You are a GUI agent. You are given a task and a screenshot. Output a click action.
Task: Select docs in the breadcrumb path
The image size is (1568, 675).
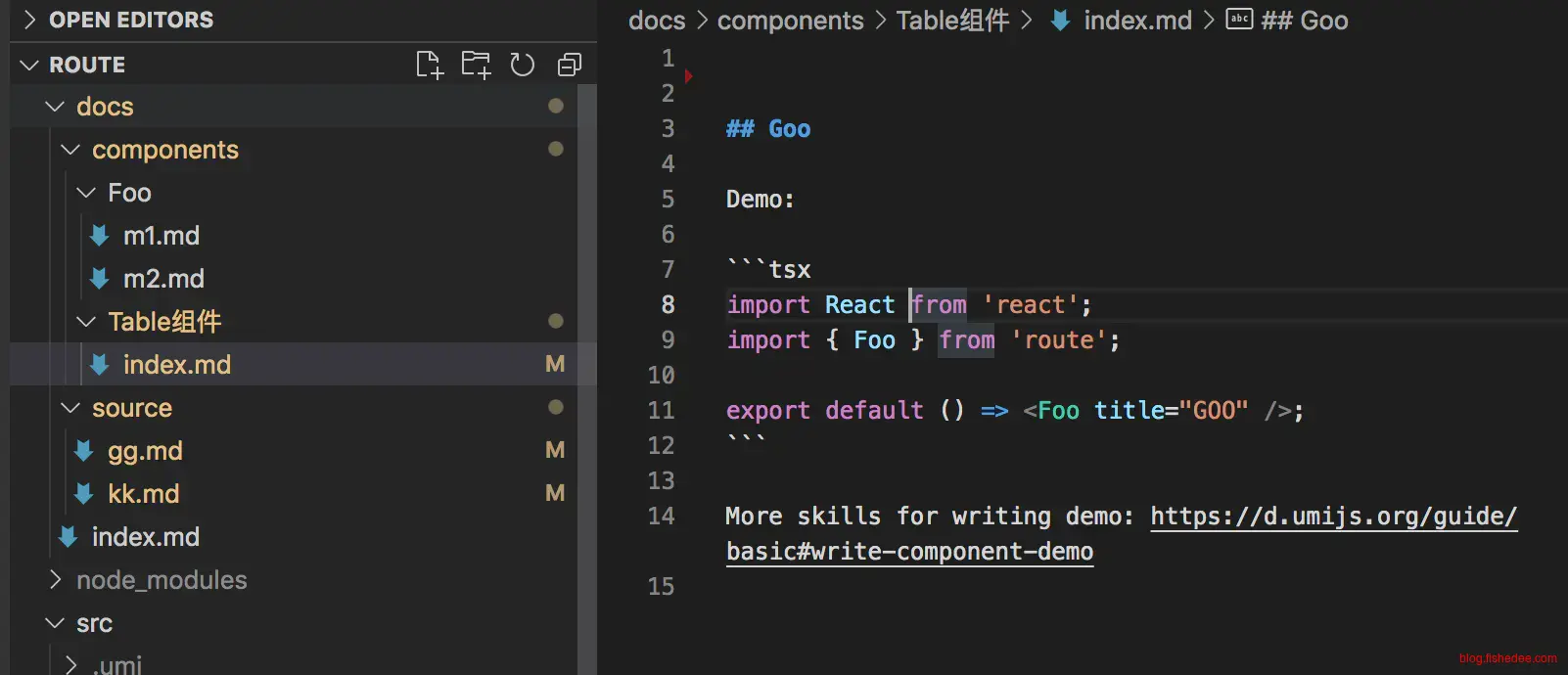[x=656, y=21]
